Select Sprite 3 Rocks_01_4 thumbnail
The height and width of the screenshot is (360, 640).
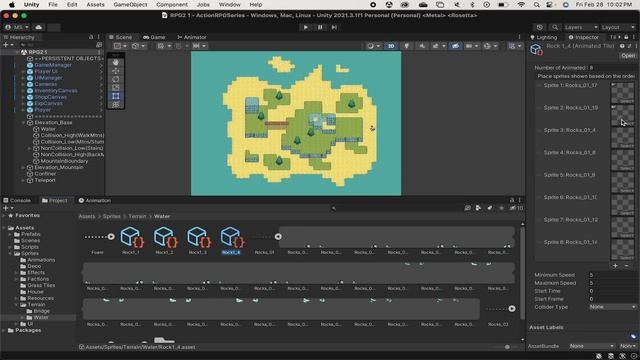(622, 138)
